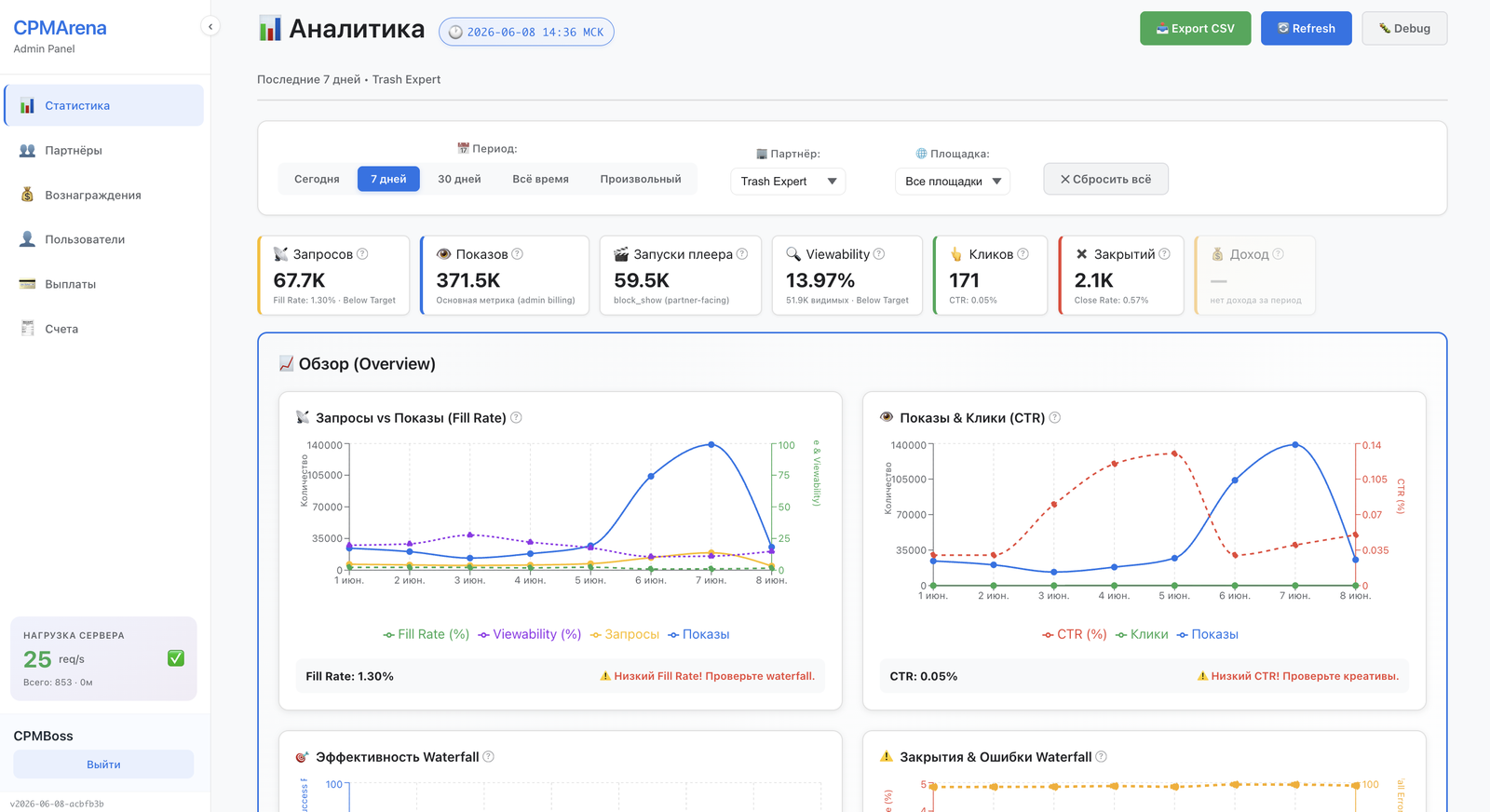1490x812 pixels.
Task: Select the 30 дней period tab
Action: point(459,179)
